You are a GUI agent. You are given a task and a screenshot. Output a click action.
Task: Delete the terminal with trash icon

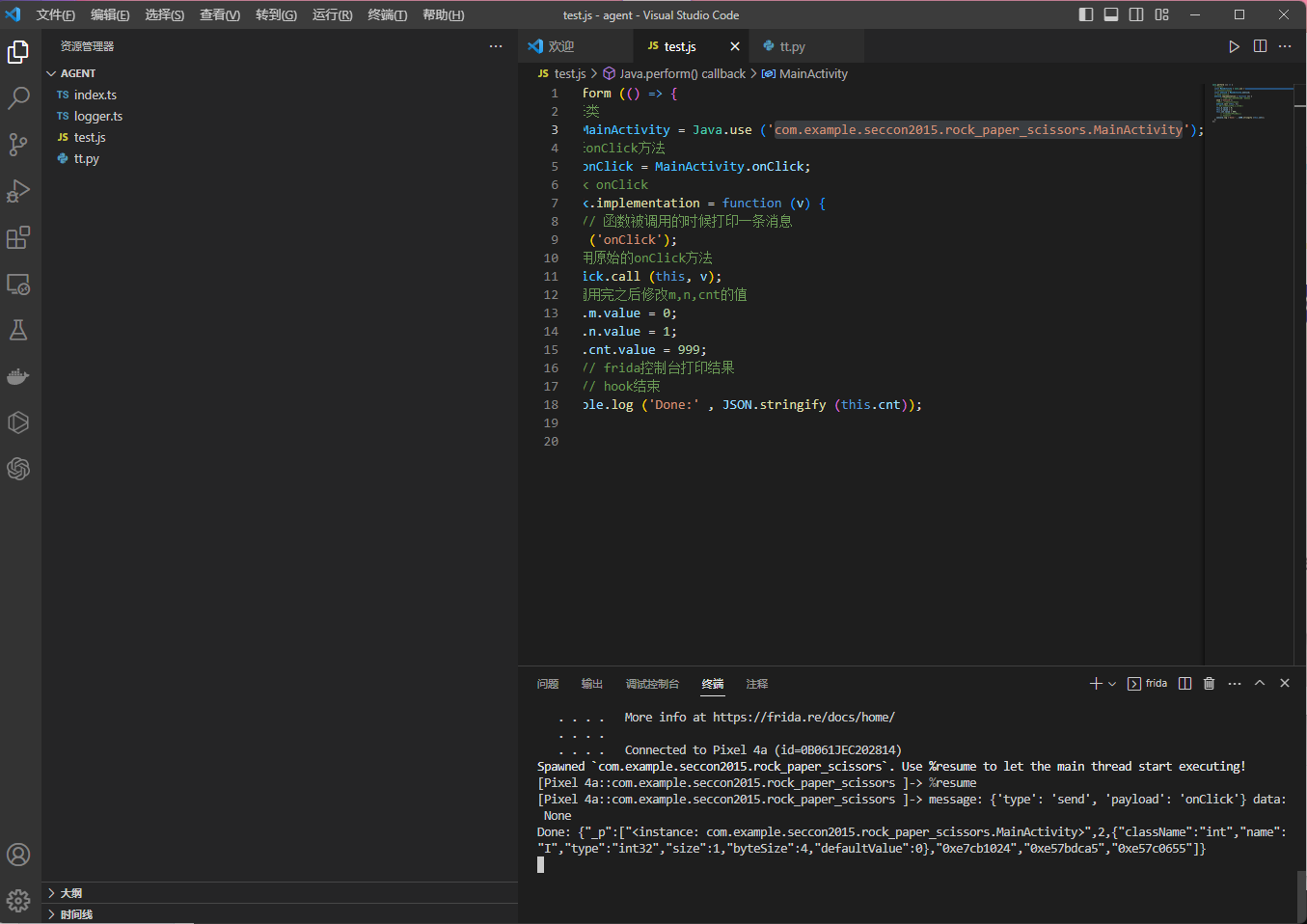pyautogui.click(x=1209, y=684)
